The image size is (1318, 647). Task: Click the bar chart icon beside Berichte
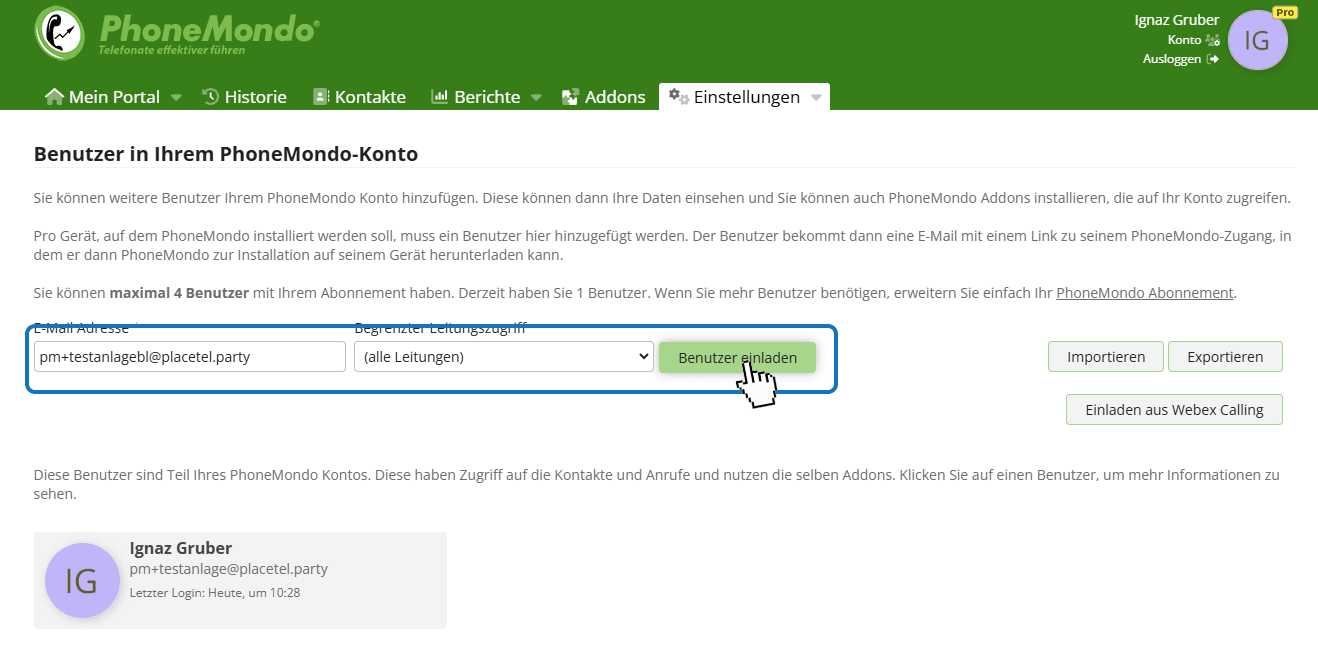[439, 97]
